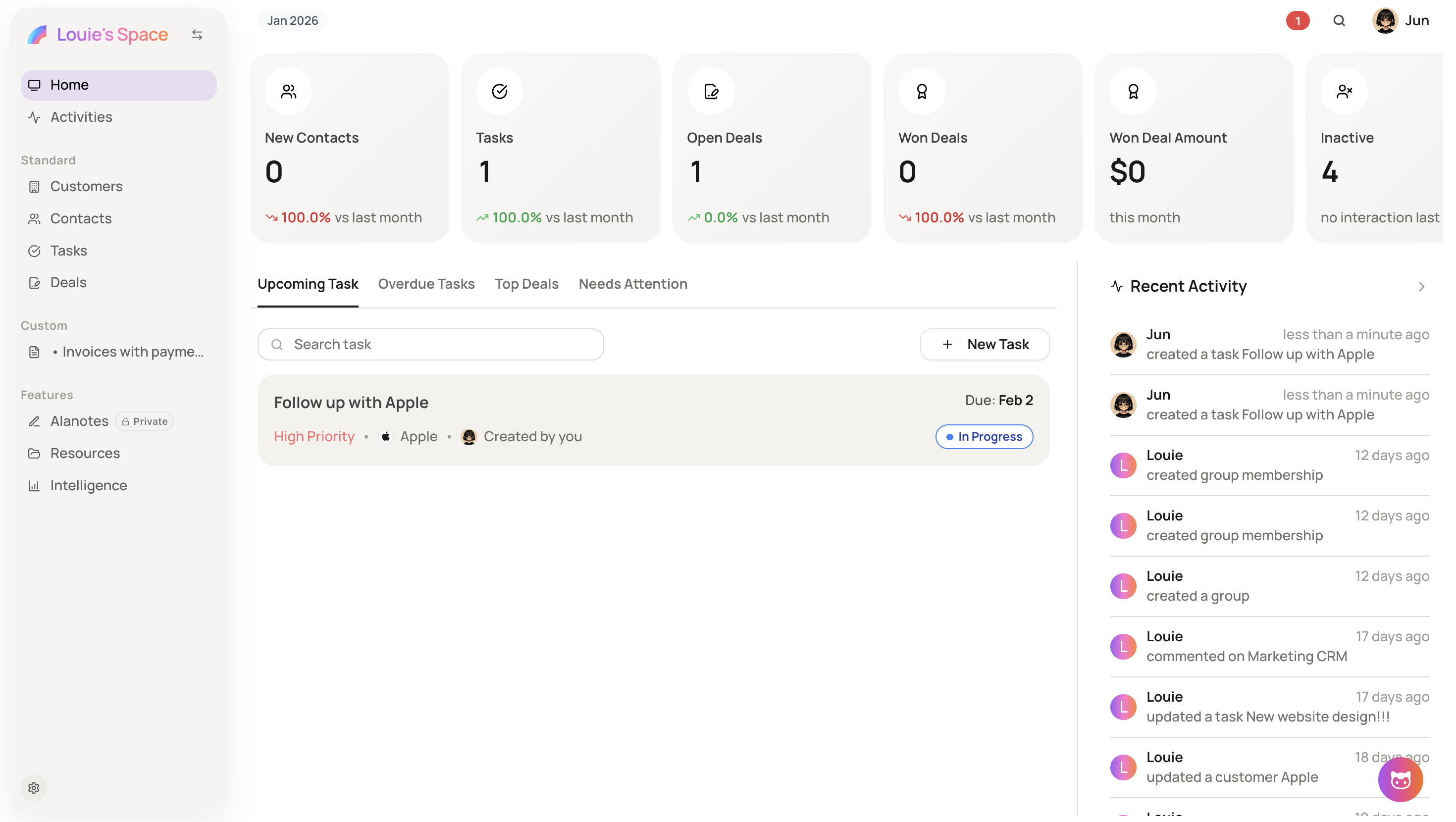
Task: Open the Deals section
Action: click(x=68, y=282)
